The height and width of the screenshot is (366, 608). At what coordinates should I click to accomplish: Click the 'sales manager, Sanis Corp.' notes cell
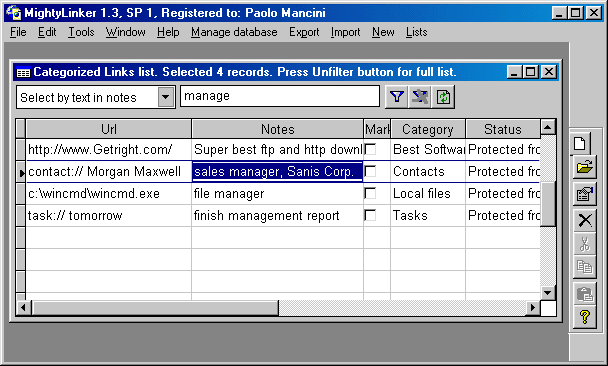pos(278,171)
